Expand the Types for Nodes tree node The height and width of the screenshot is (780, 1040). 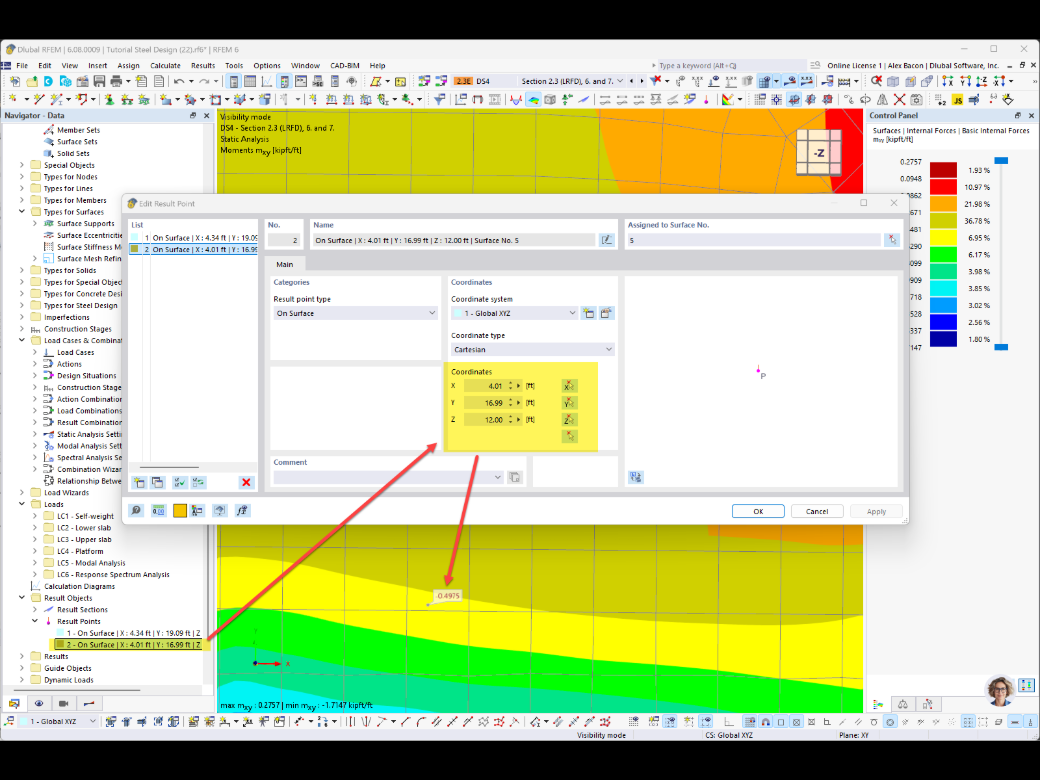[22, 176]
